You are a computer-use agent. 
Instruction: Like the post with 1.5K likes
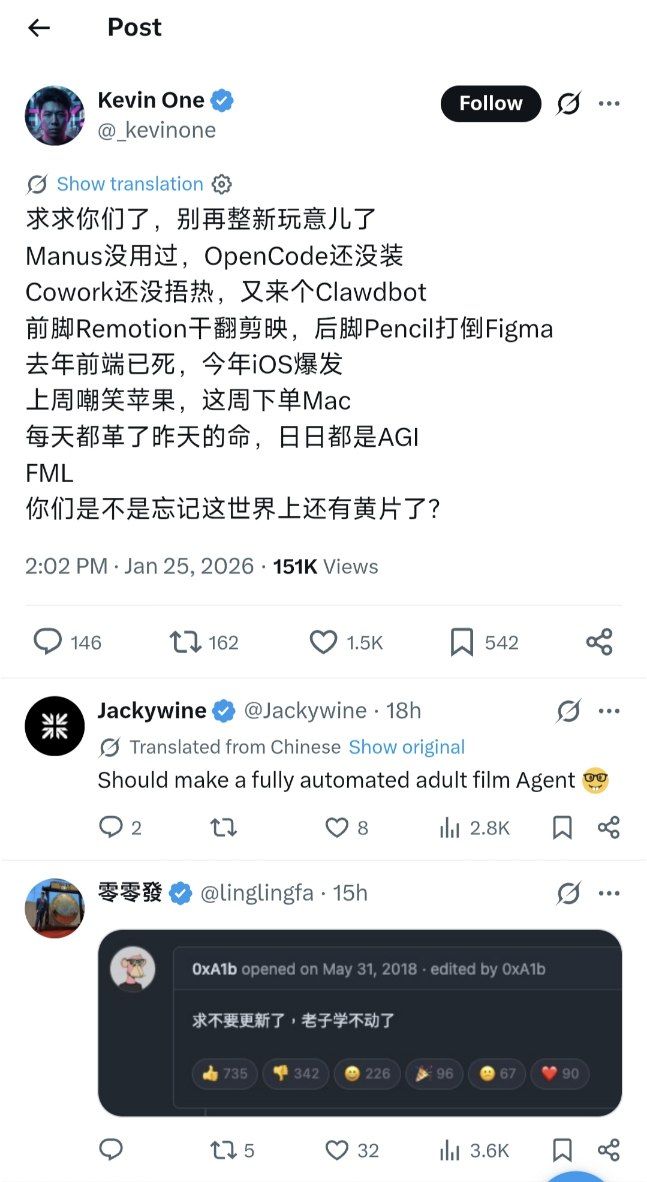(x=324, y=642)
